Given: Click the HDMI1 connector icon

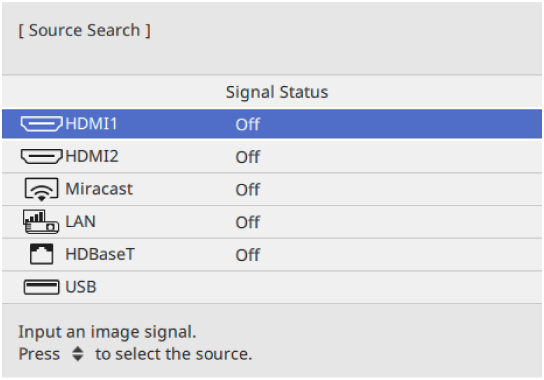Looking at the screenshot, I should [x=42, y=124].
